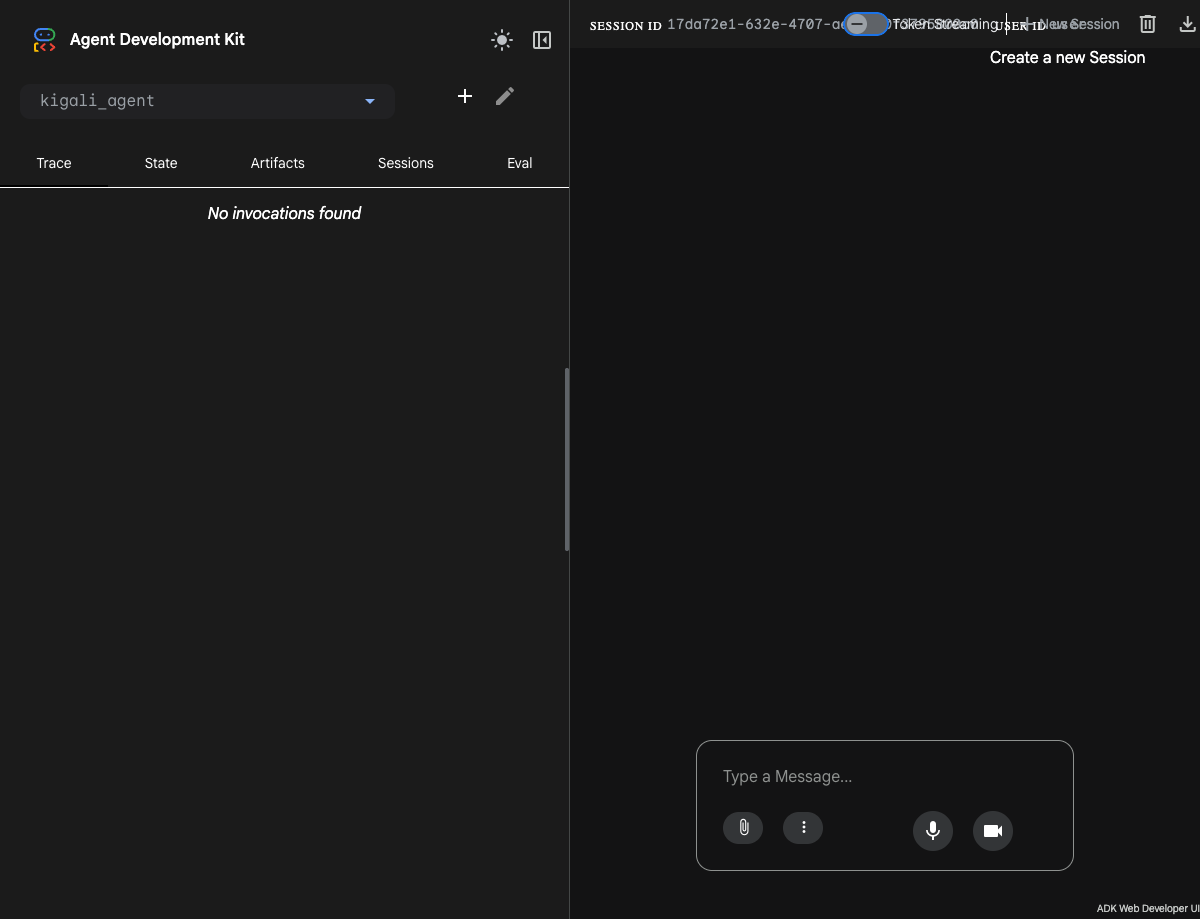The height and width of the screenshot is (919, 1200).
Task: Click the Type a Message input field
Action: click(x=885, y=777)
